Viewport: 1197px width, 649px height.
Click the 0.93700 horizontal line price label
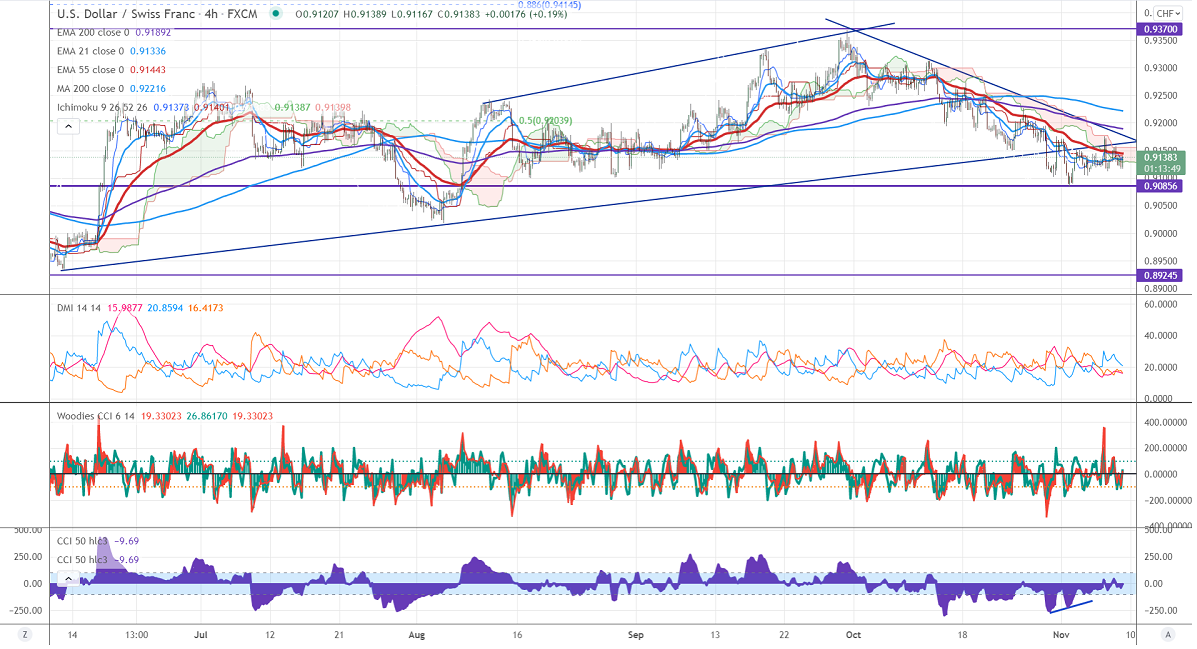(x=1160, y=29)
